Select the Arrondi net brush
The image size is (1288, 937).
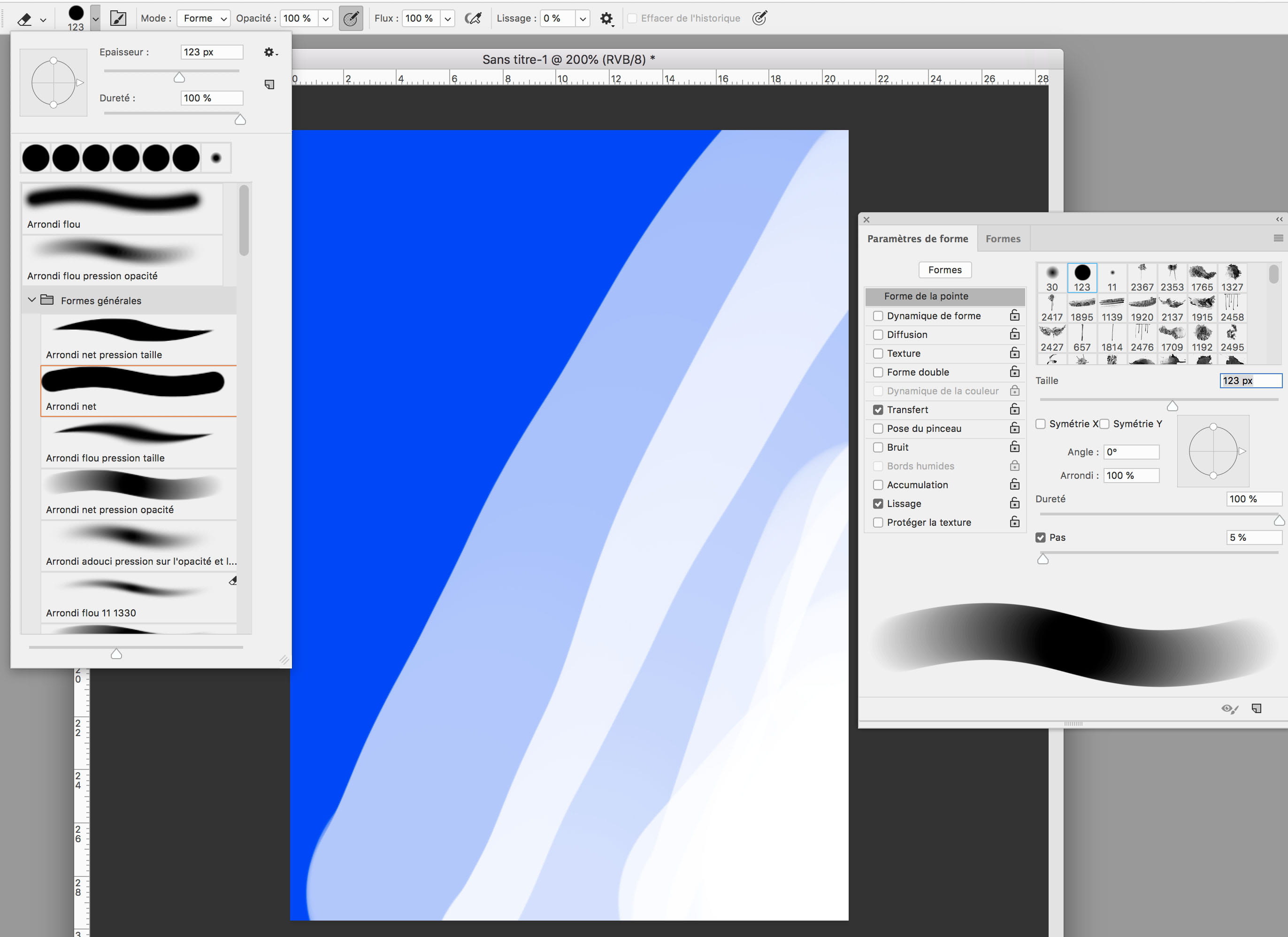[x=138, y=391]
